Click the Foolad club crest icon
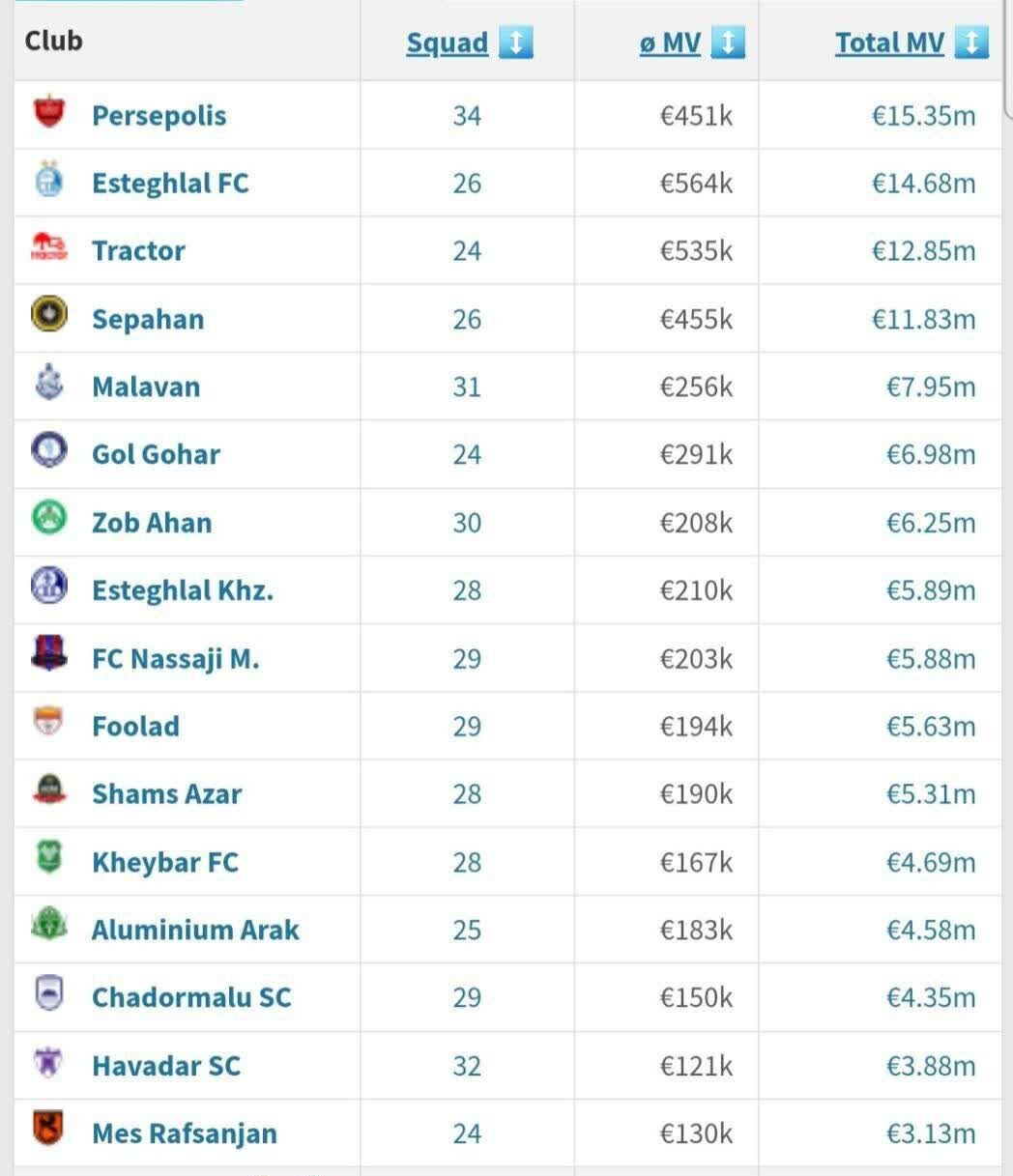Viewport: 1013px width, 1176px height. coord(48,723)
